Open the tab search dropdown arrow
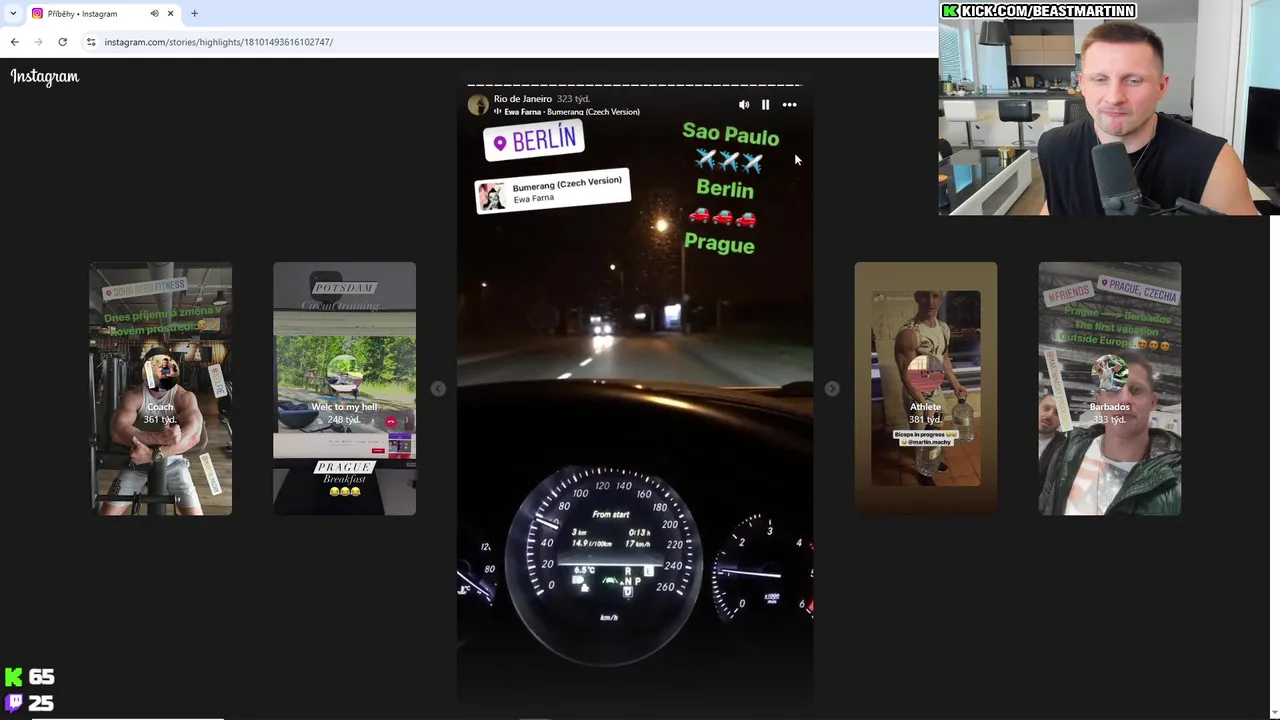This screenshot has height=720, width=1280. pos(13,14)
